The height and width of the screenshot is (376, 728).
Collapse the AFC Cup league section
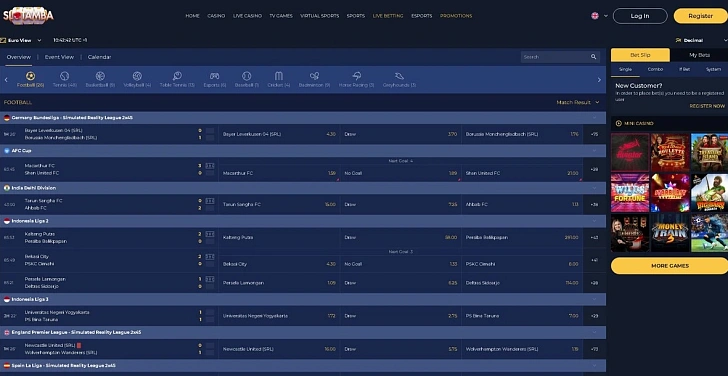(x=594, y=151)
